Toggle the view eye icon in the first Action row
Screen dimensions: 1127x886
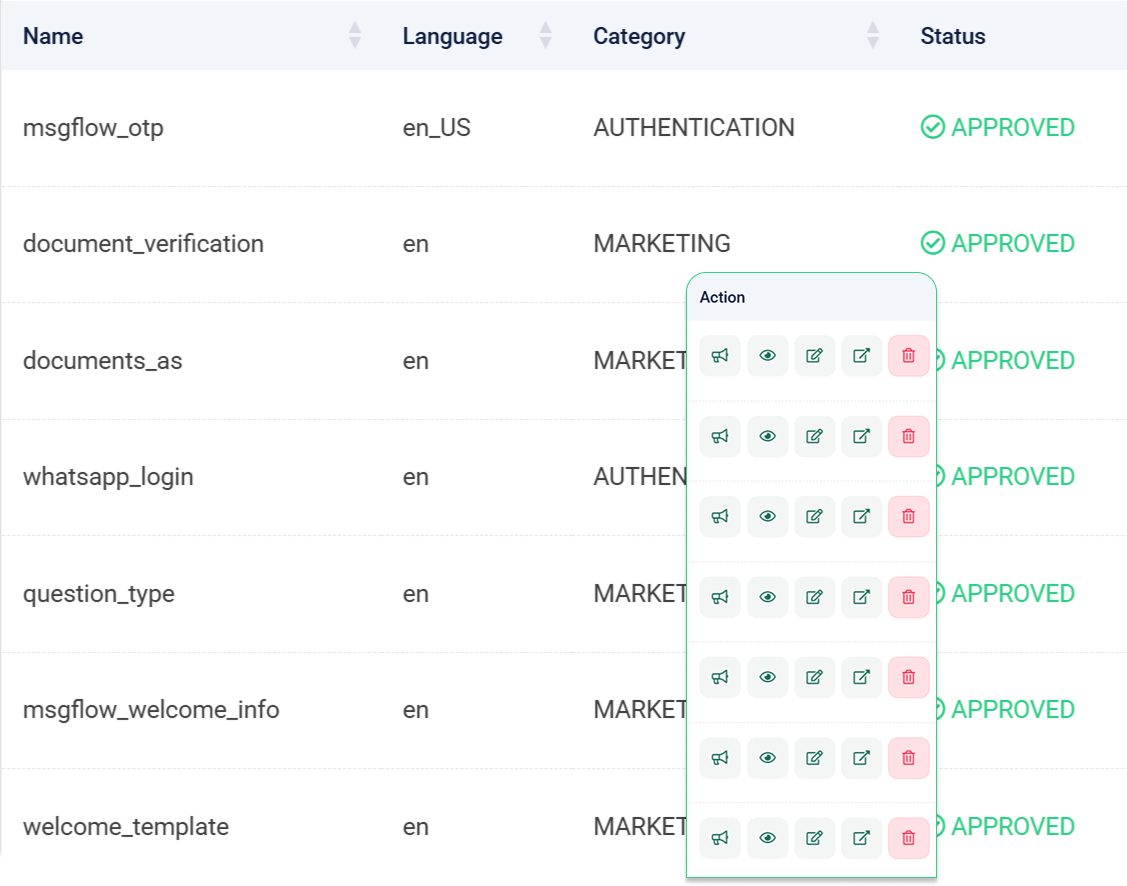(767, 356)
